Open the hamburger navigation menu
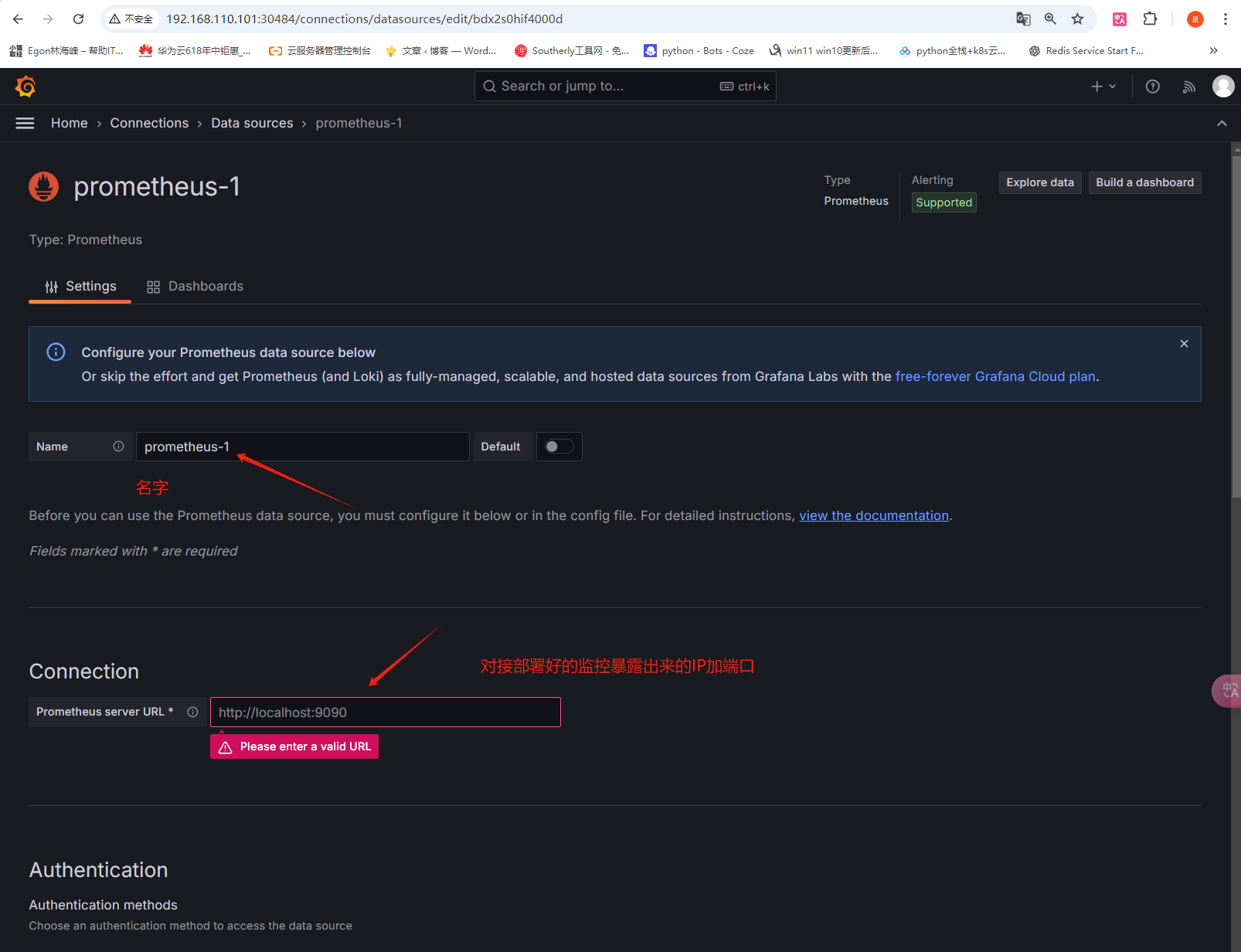Viewport: 1241px width, 952px height. click(x=25, y=123)
